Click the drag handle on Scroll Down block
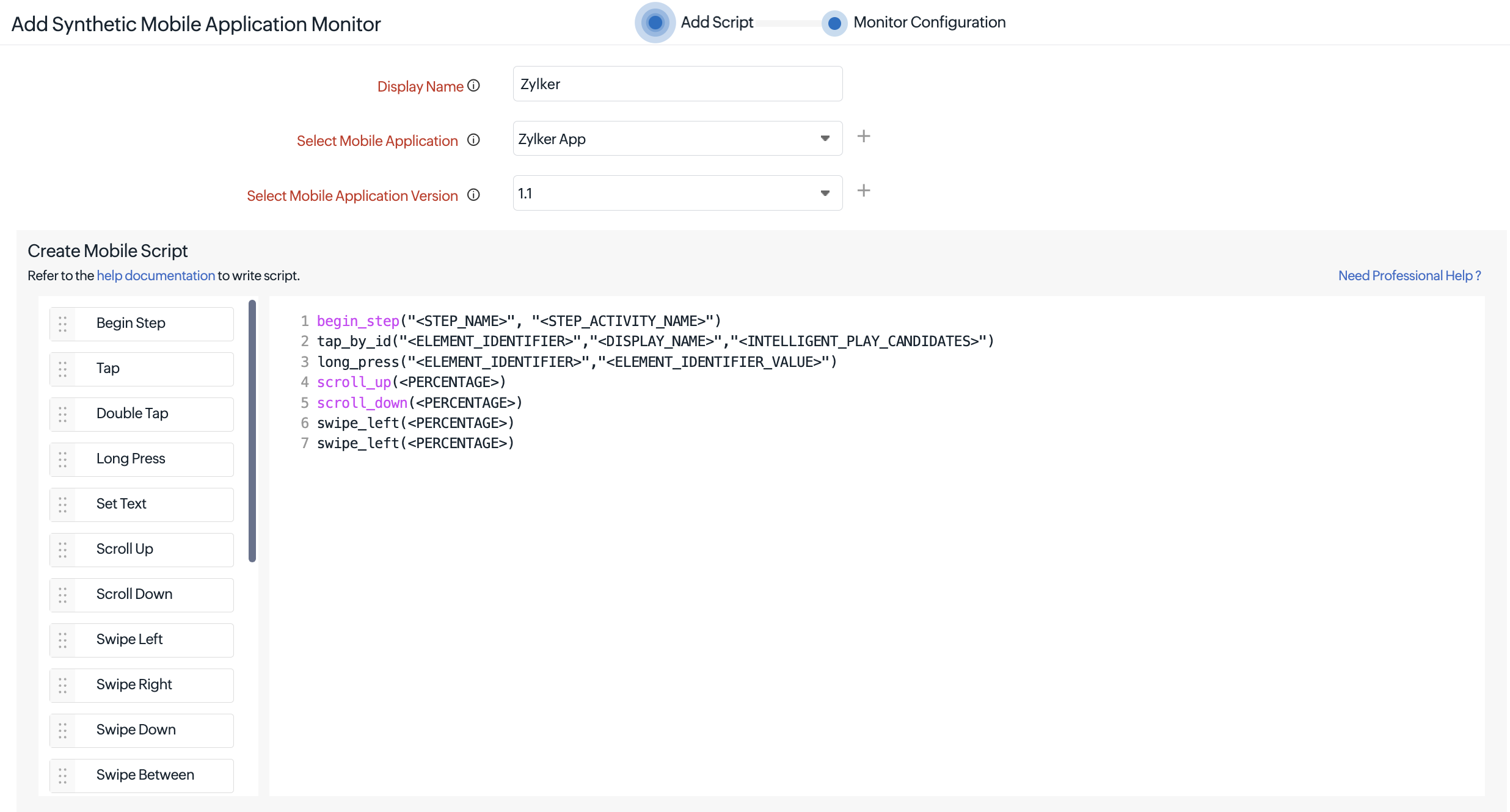Image resolution: width=1510 pixels, height=812 pixels. (x=62, y=595)
